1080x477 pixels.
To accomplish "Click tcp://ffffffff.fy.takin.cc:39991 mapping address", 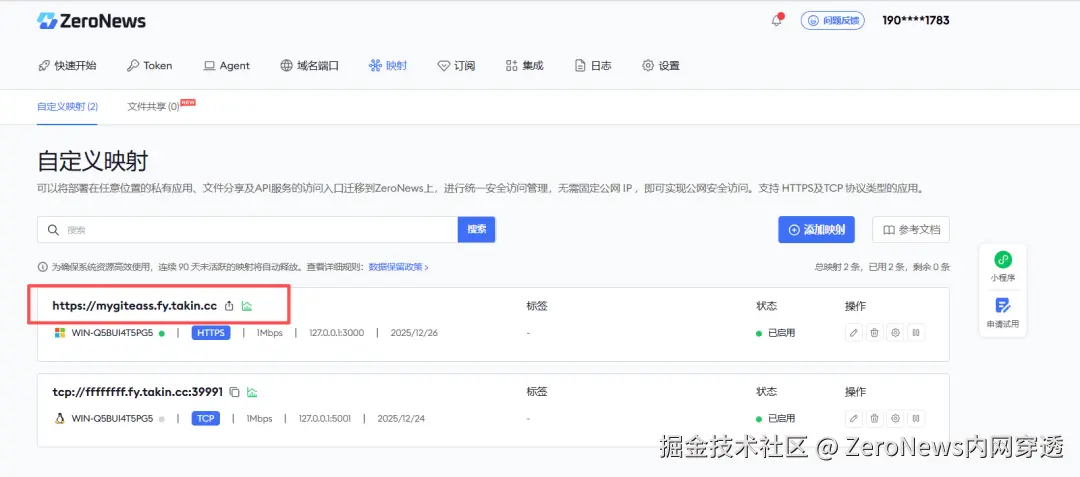I will [x=138, y=392].
